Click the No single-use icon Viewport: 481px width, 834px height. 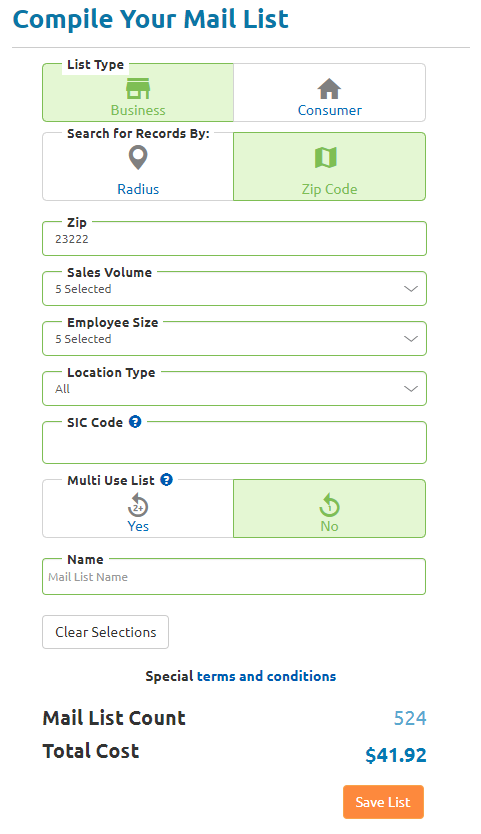(329, 505)
